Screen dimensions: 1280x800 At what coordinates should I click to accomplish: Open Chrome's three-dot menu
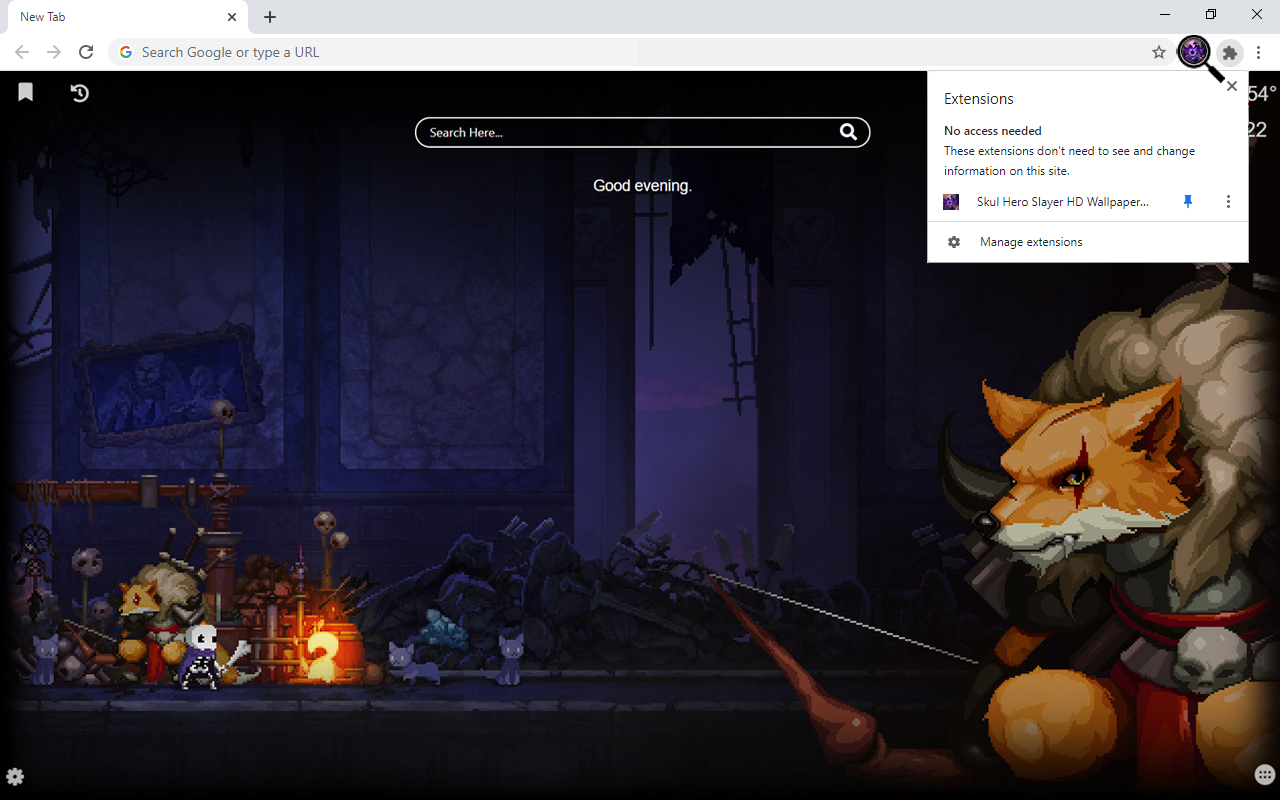coord(1259,52)
